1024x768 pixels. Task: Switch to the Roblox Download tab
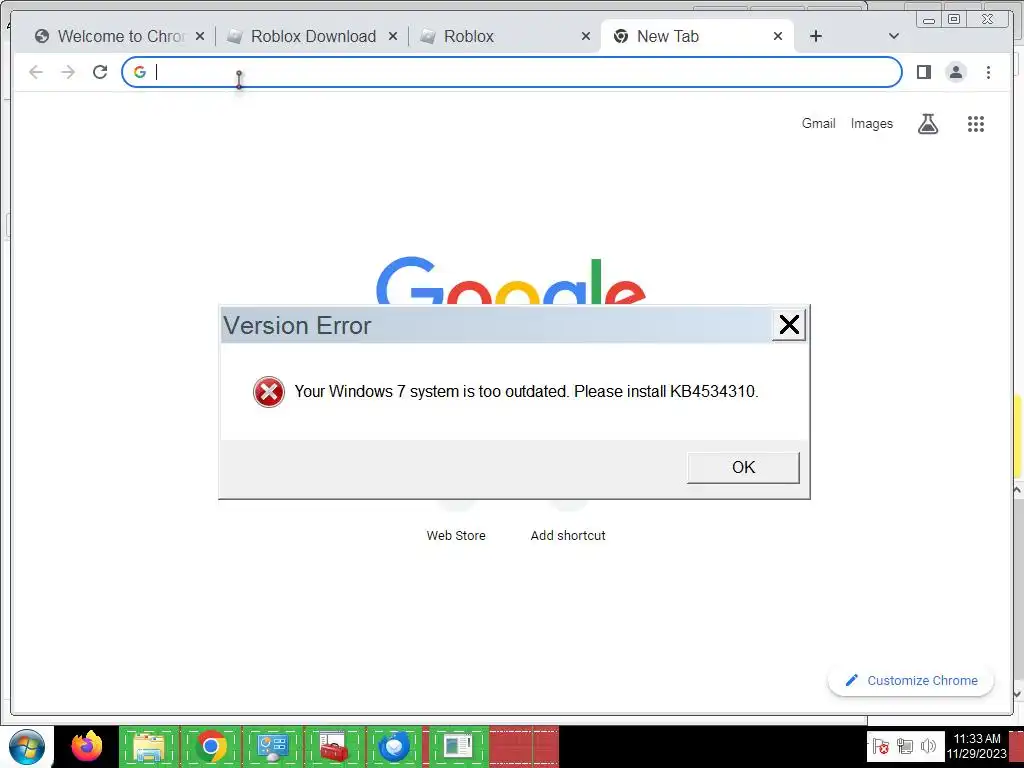coord(313,37)
